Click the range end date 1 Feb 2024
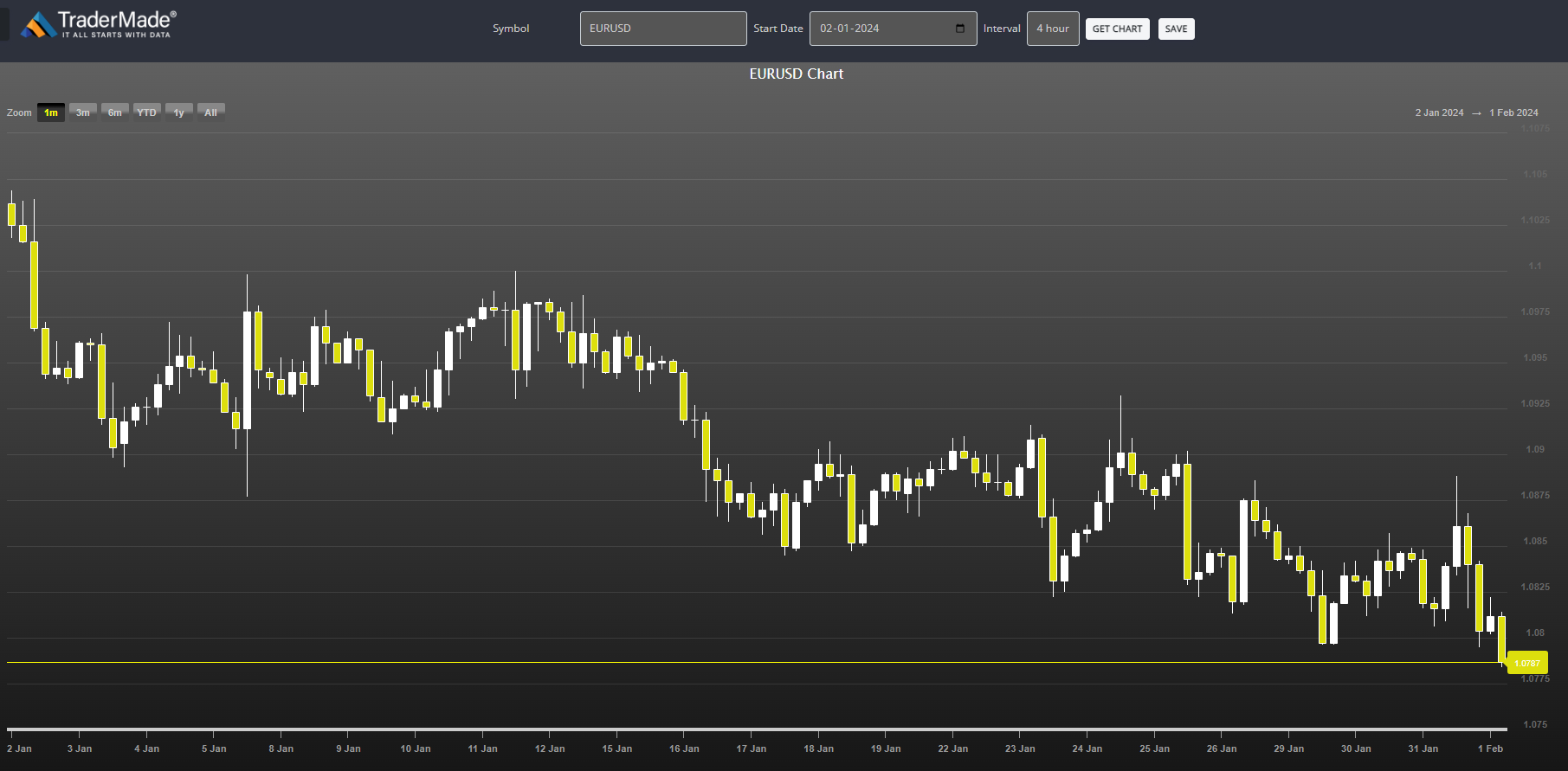 (x=1513, y=112)
